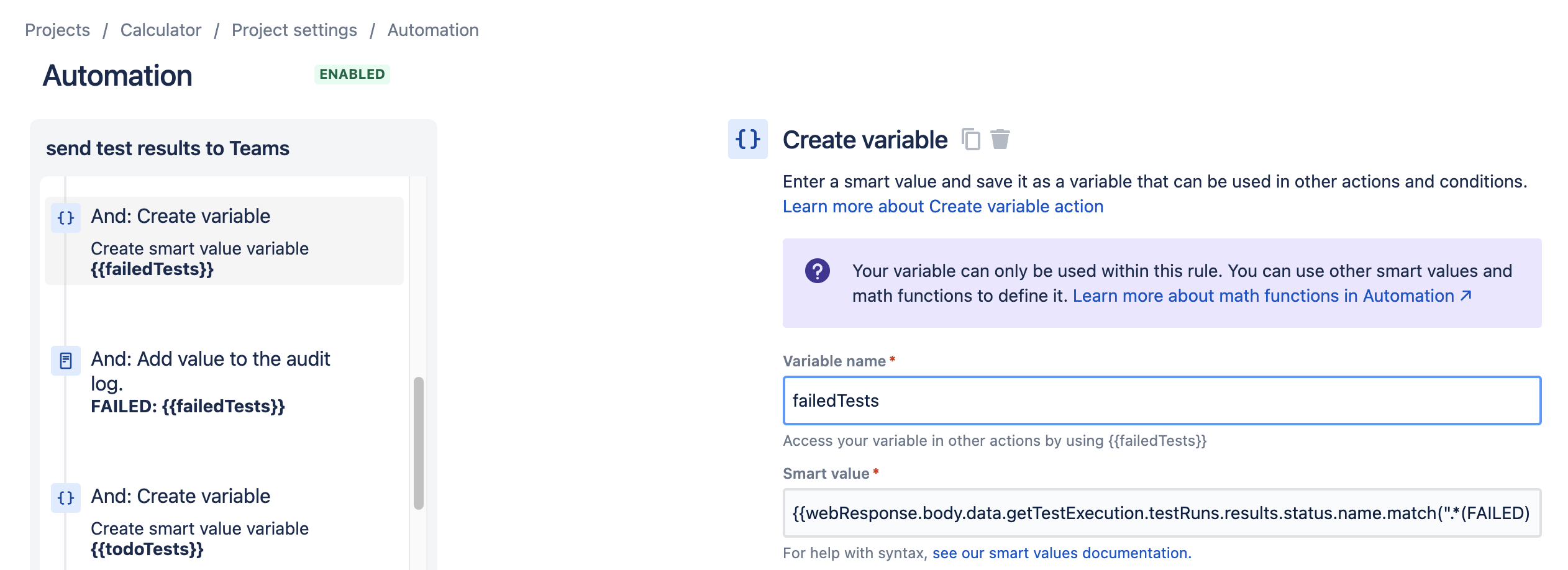
Task: Click the audit log document icon
Action: click(x=66, y=361)
